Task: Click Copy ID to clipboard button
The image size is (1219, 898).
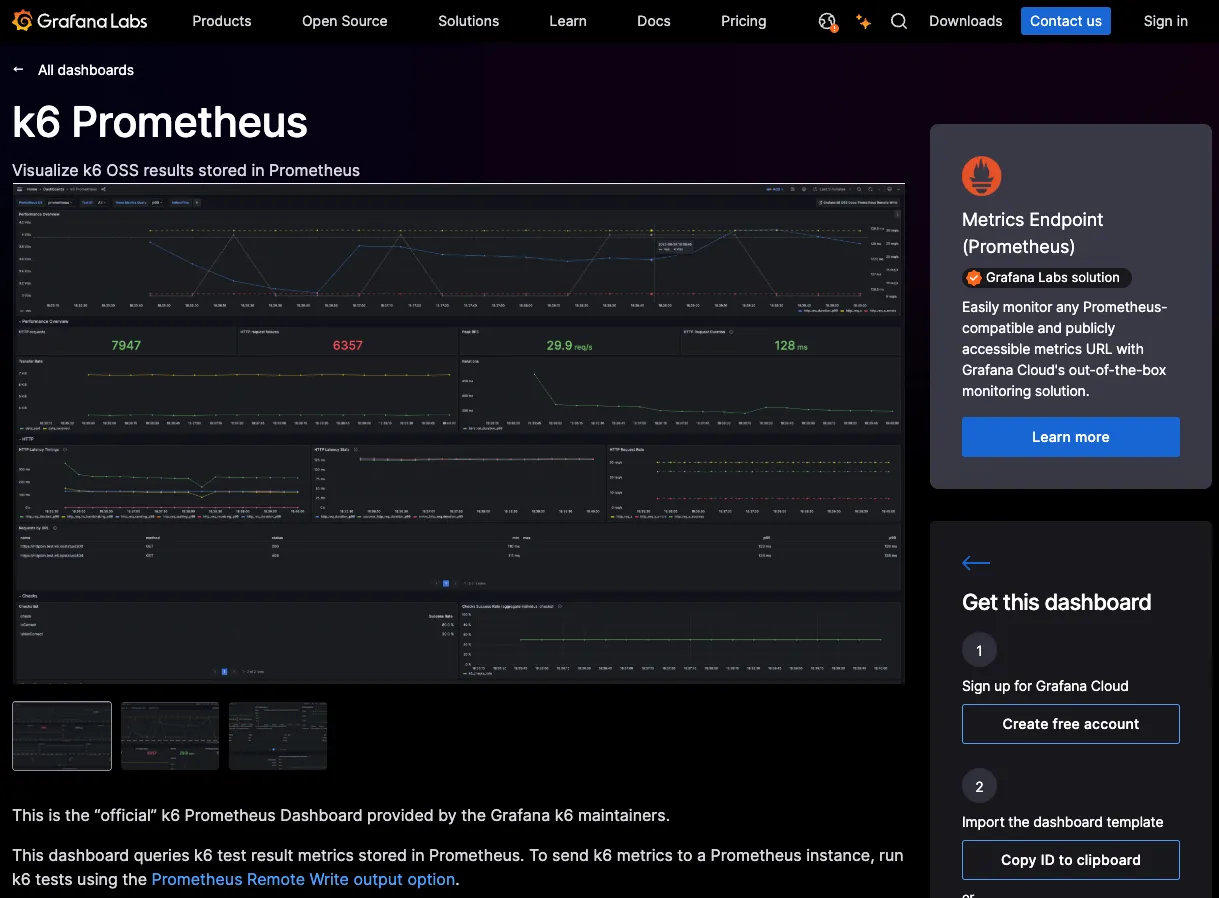Action: [1071, 860]
